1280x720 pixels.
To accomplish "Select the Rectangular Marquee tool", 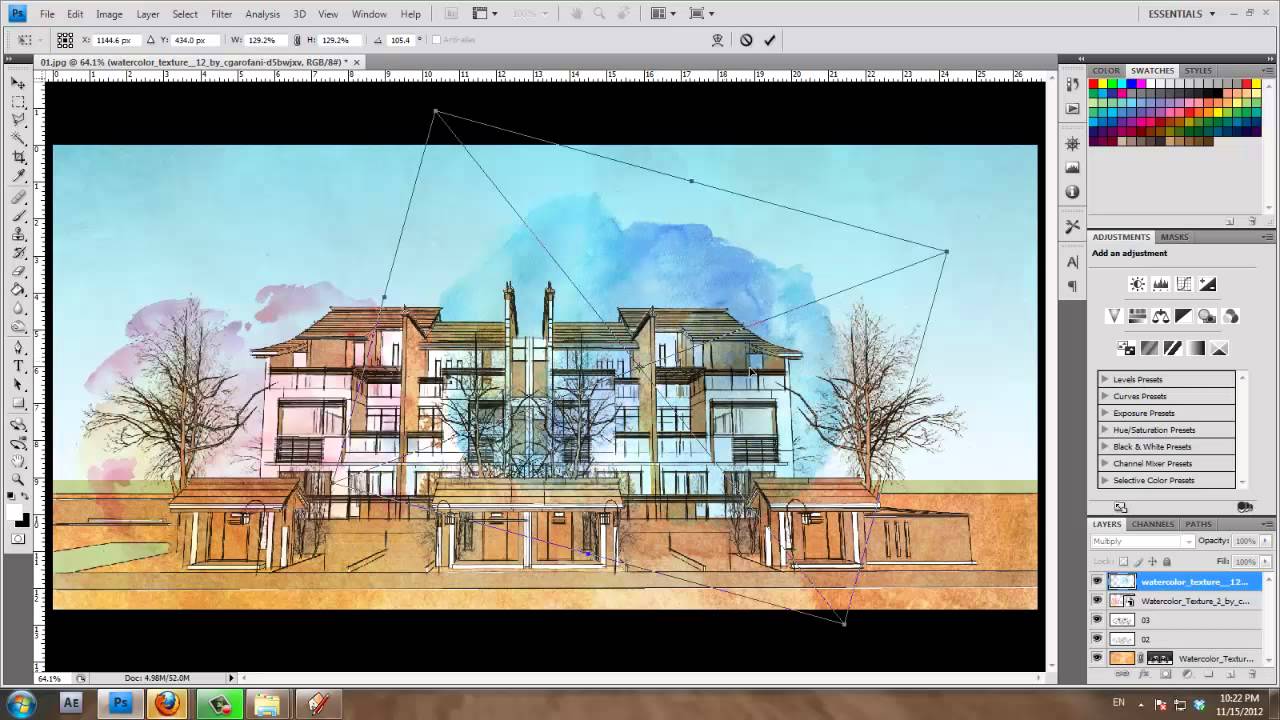I will click(18, 101).
